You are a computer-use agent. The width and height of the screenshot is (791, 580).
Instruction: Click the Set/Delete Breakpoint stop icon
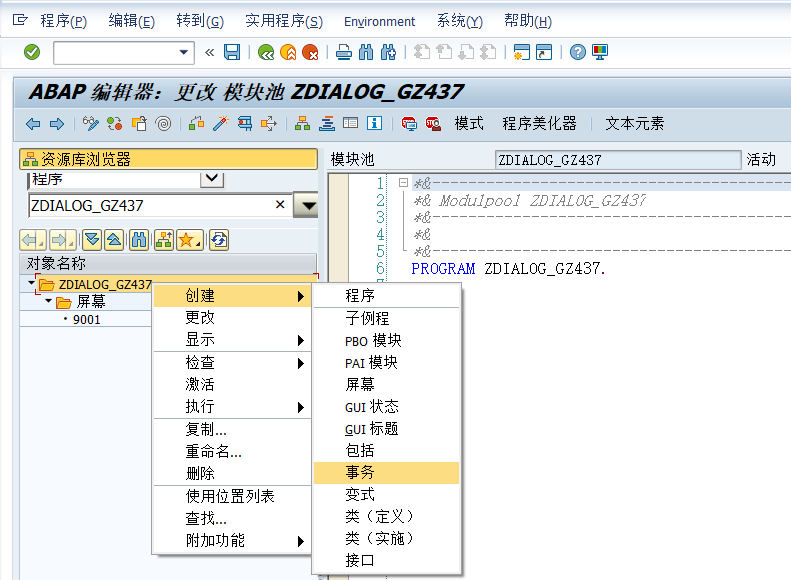coord(409,124)
